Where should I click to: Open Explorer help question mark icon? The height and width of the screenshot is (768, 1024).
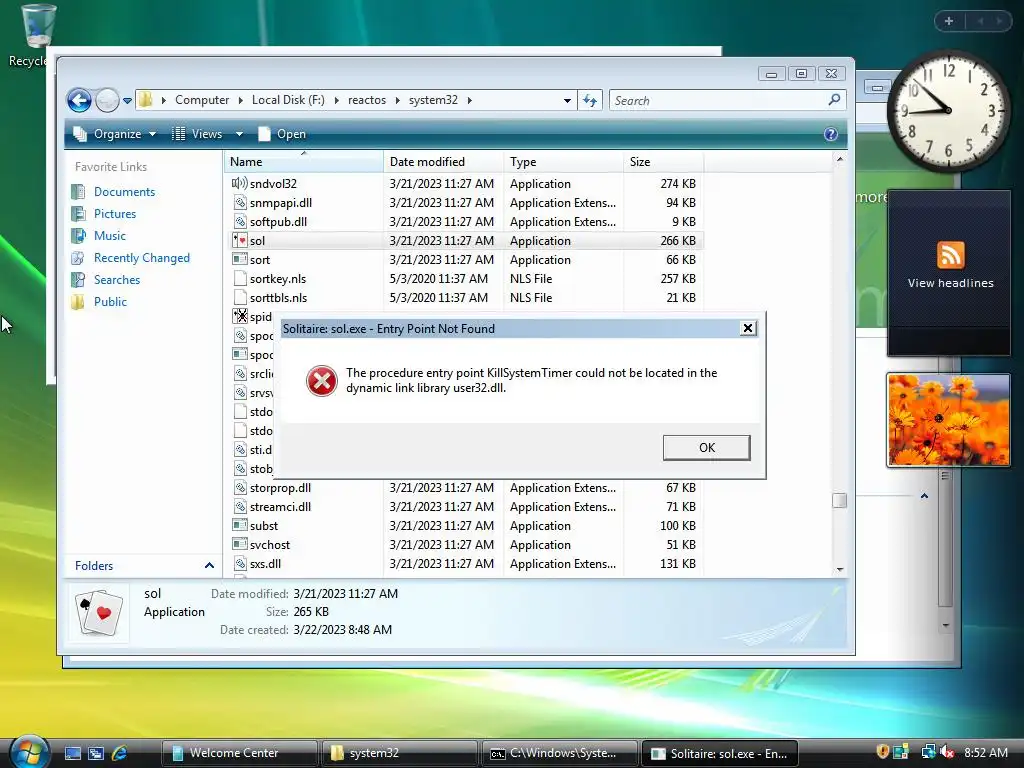(x=831, y=134)
